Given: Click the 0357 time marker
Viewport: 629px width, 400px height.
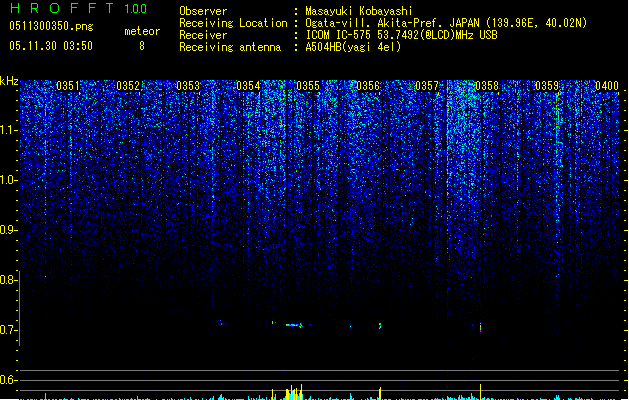Looking at the screenshot, I should [427, 86].
